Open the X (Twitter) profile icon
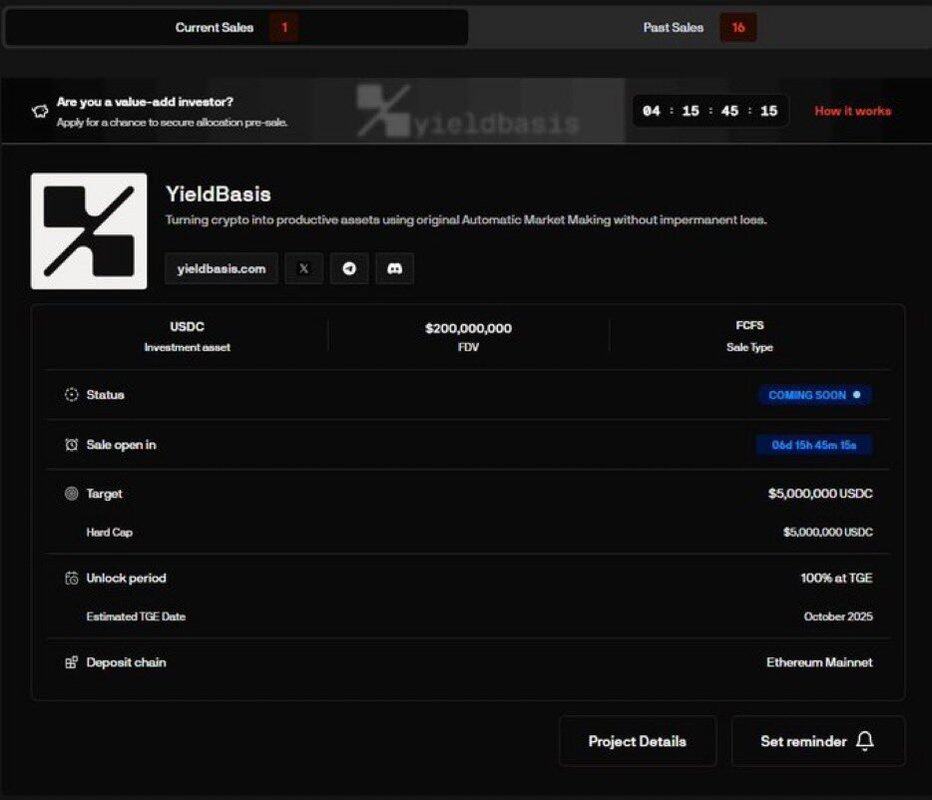The height and width of the screenshot is (800, 932). point(304,269)
